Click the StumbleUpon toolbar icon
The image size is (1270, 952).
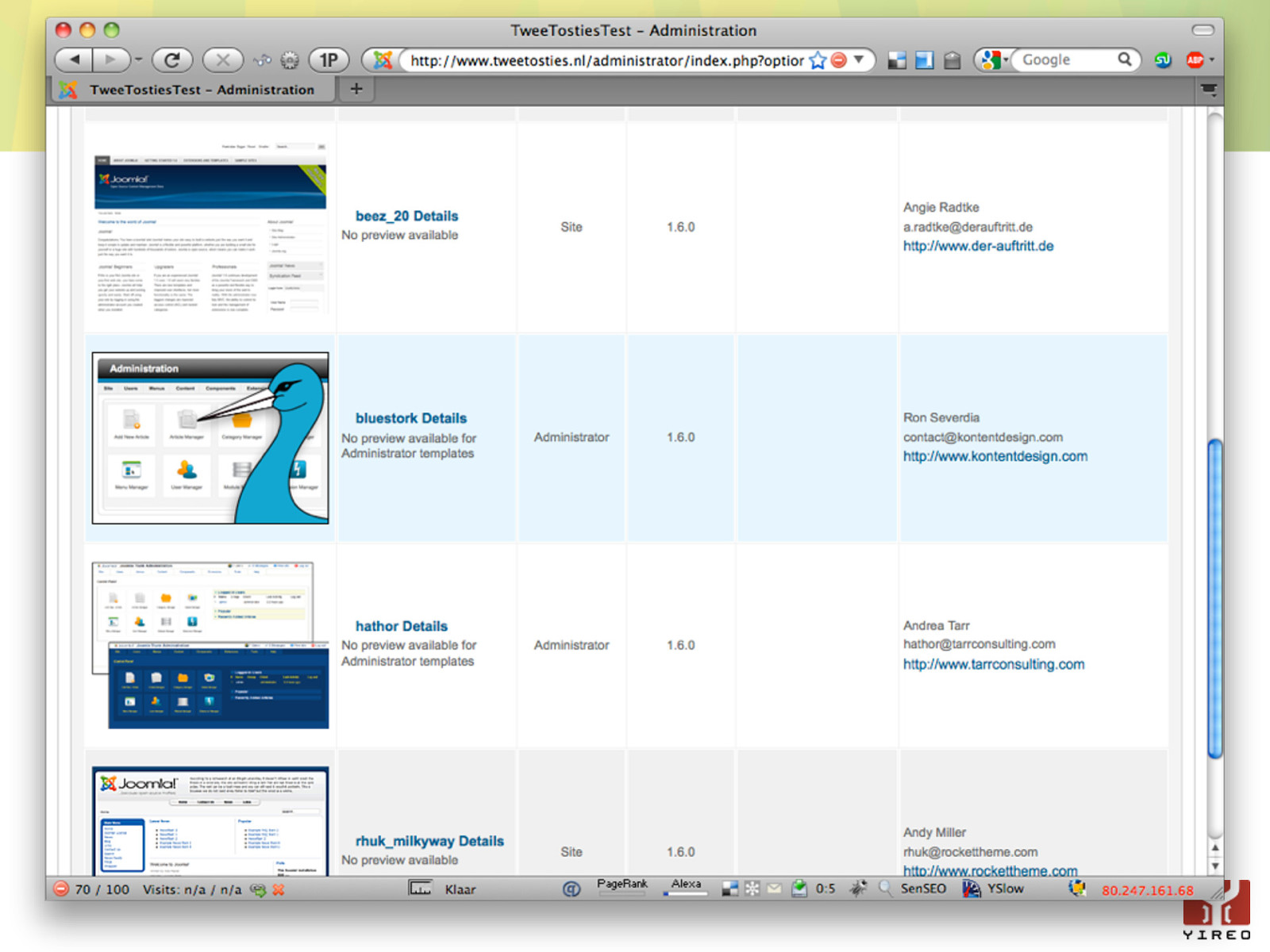coord(1163,60)
